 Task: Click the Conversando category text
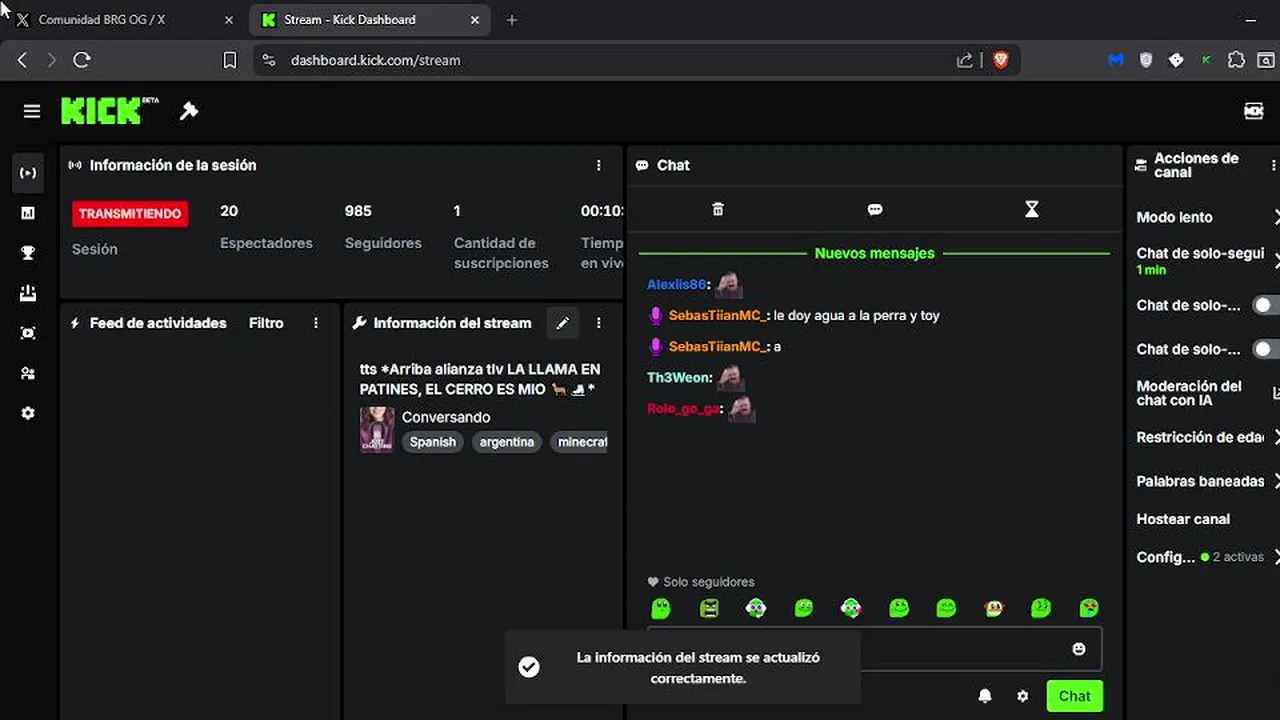446,417
